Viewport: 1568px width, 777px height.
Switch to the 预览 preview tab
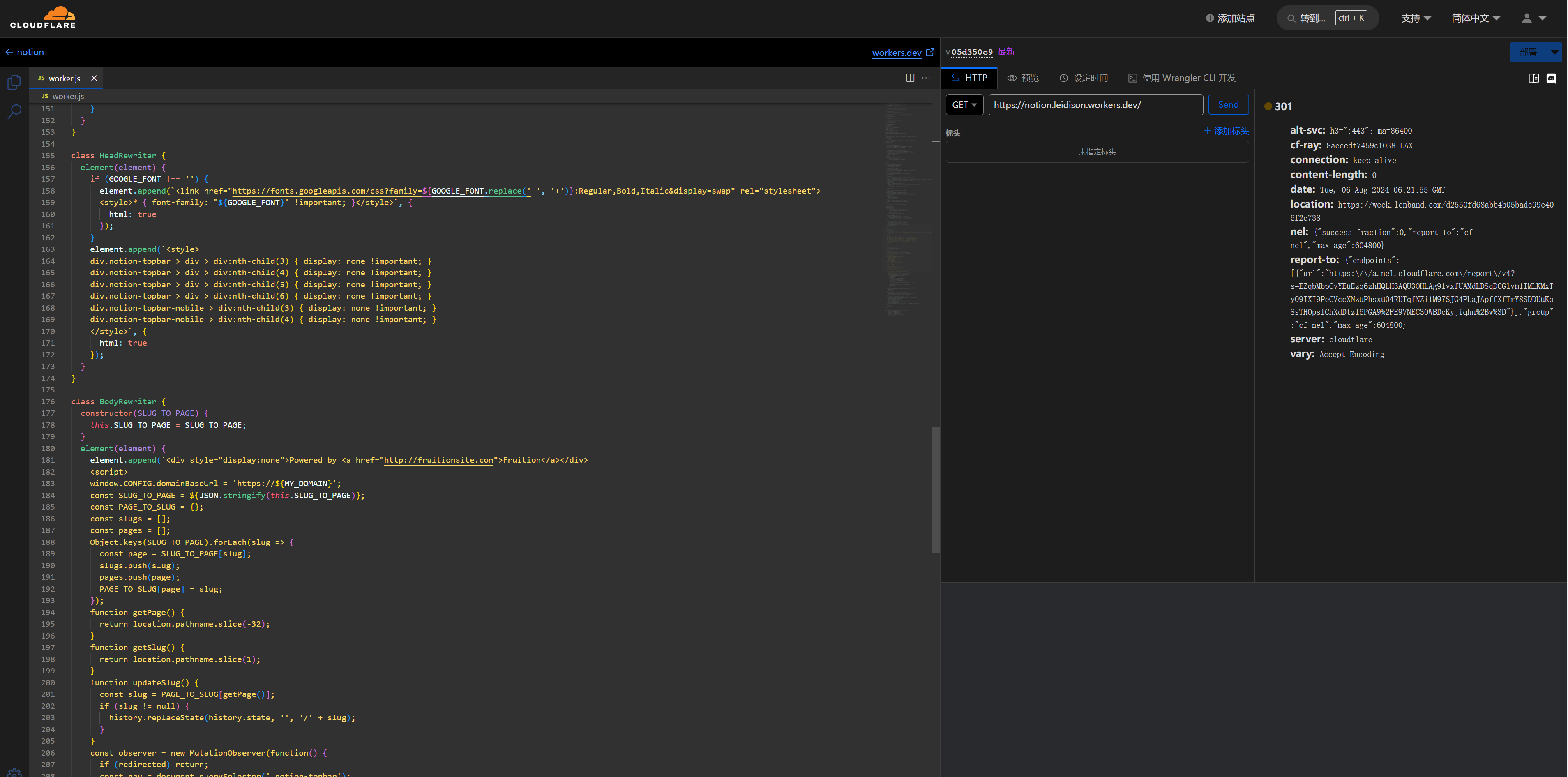point(1023,78)
